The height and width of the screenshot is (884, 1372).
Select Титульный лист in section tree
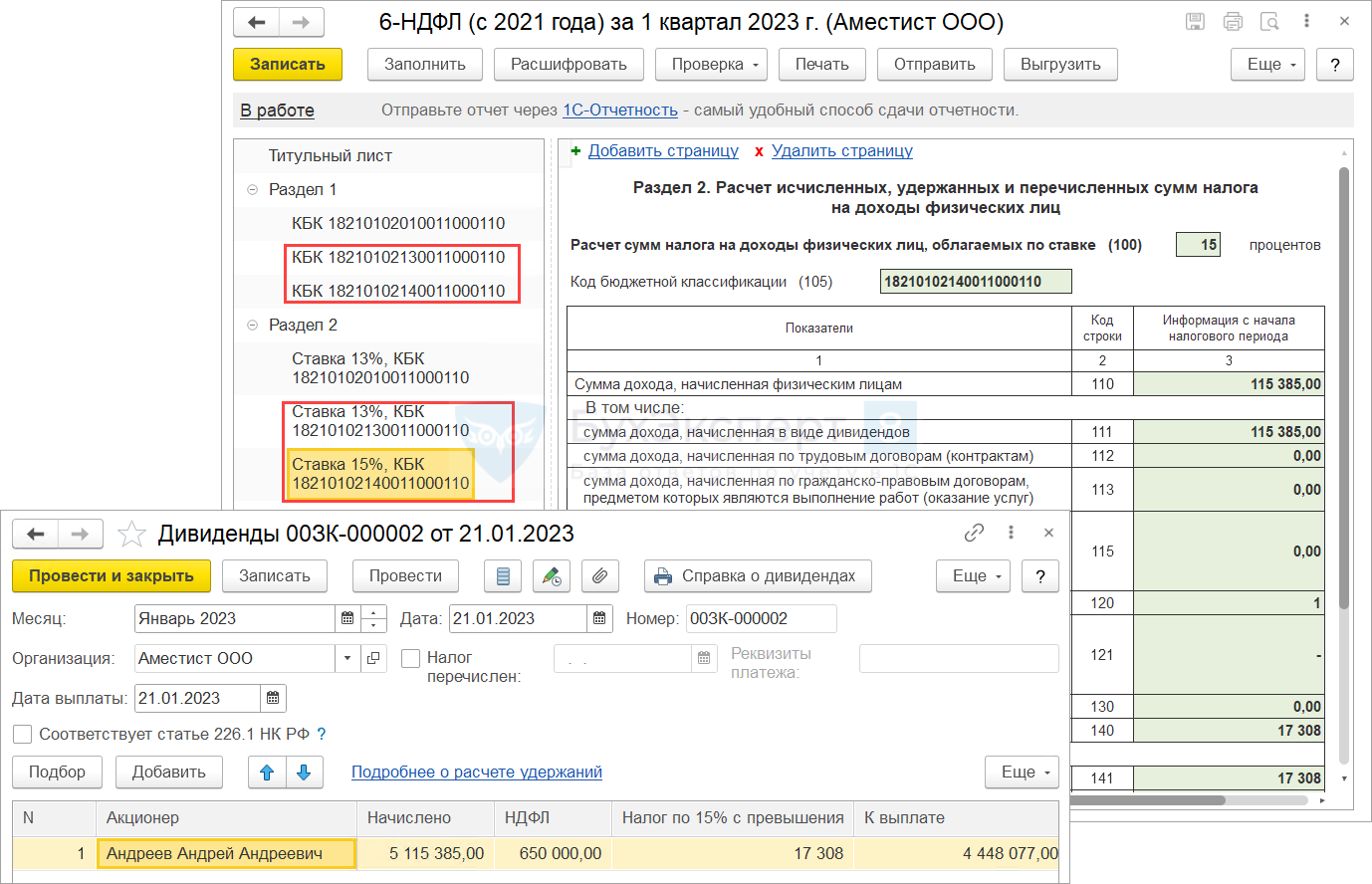point(330,155)
